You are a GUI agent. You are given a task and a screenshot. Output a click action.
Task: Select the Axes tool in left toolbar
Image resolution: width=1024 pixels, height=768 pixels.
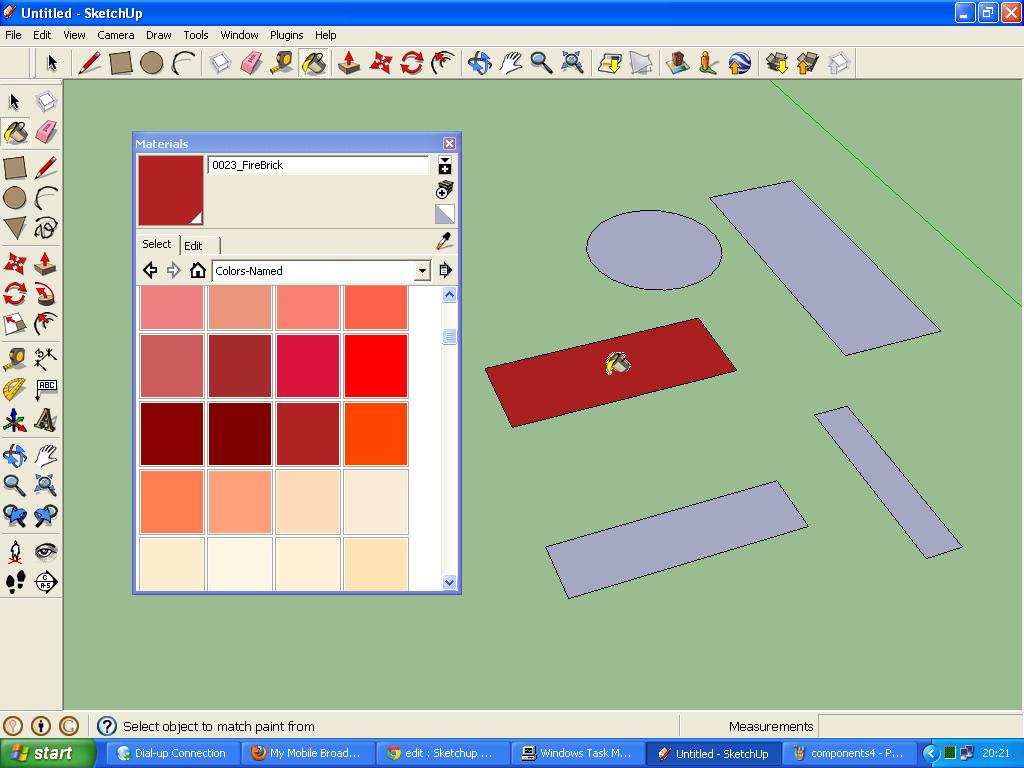pos(15,421)
